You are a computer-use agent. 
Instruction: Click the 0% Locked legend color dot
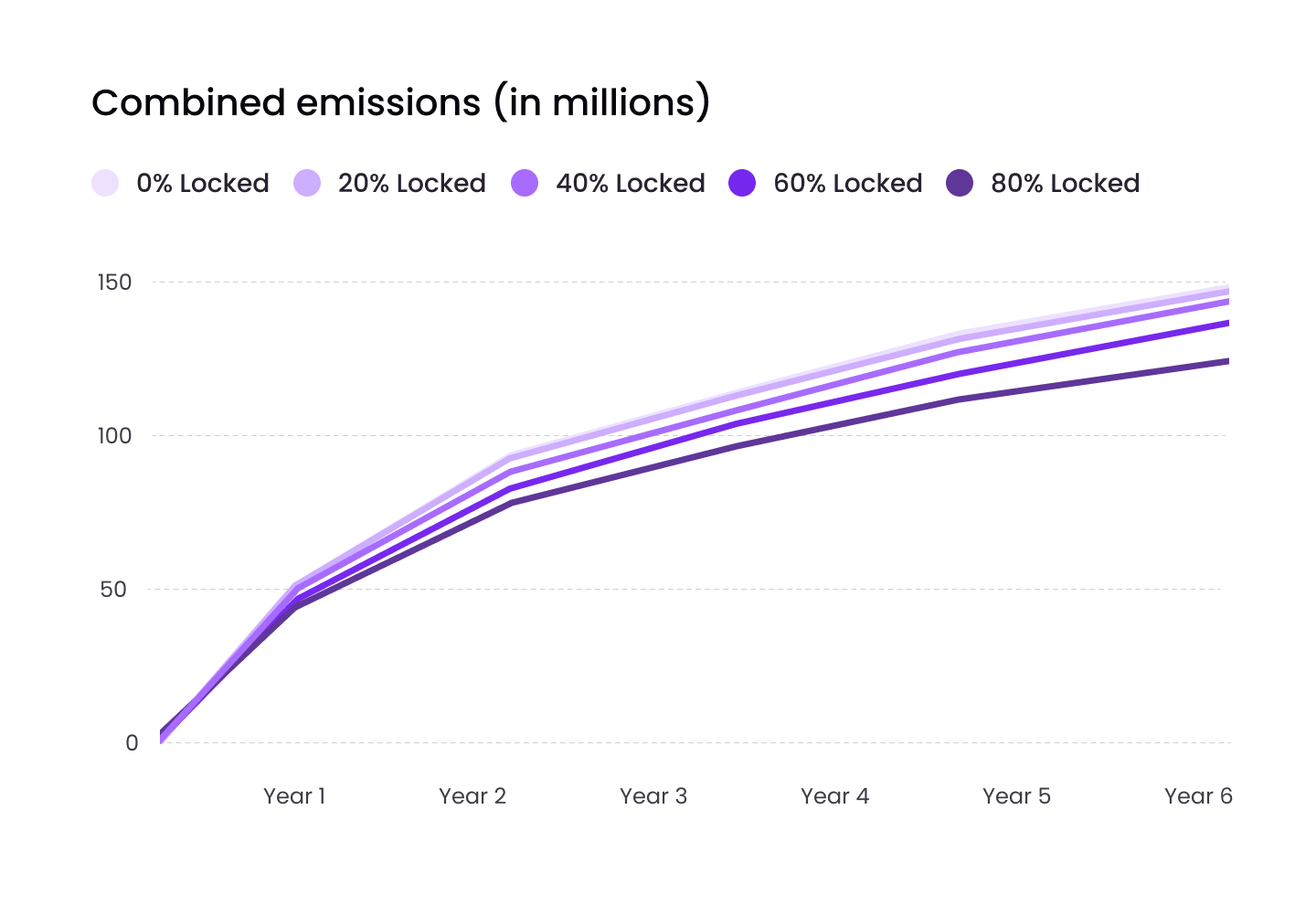coord(106,183)
